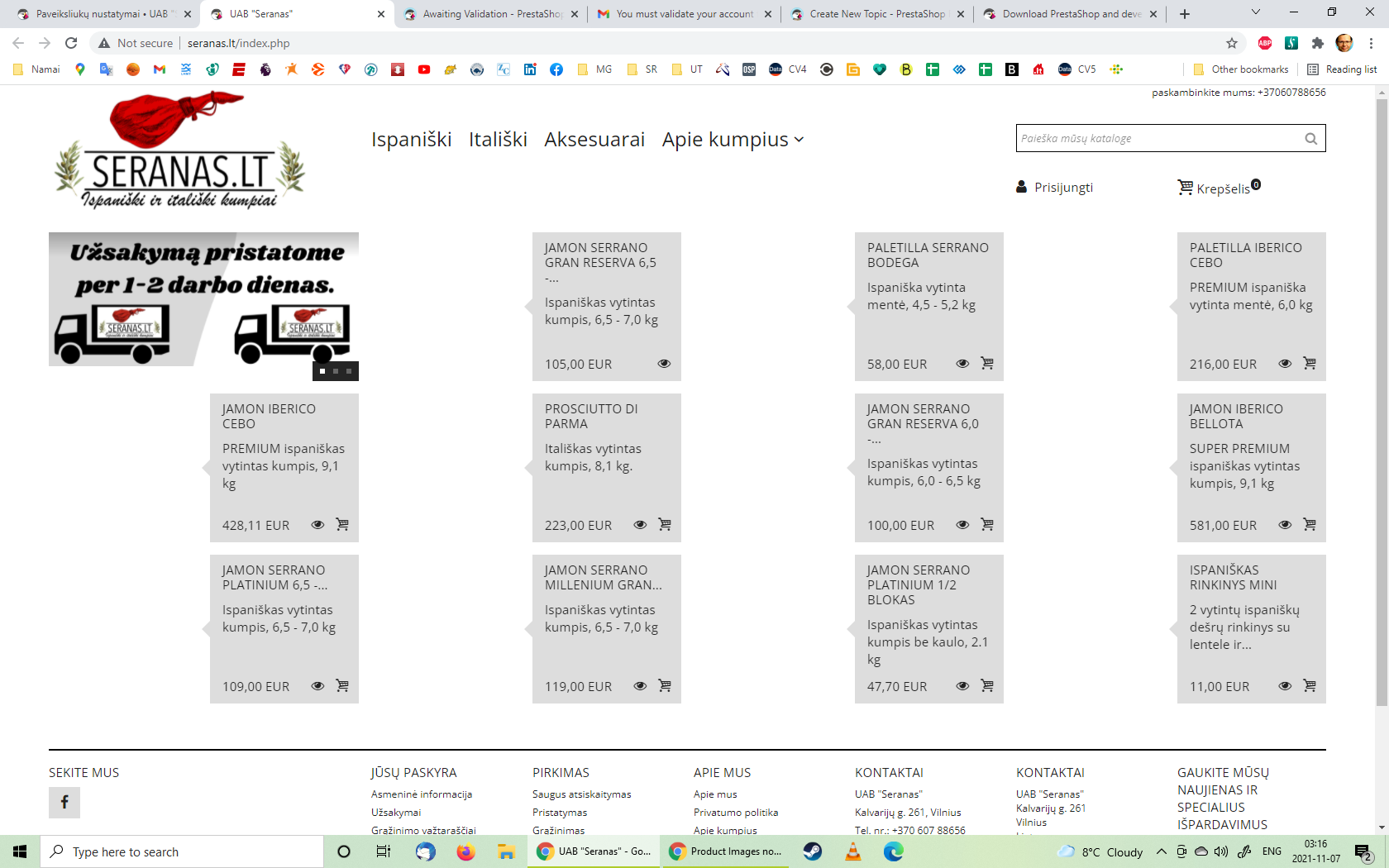Bookmark this page with the star icon
The height and width of the screenshot is (868, 1389).
click(x=1232, y=43)
